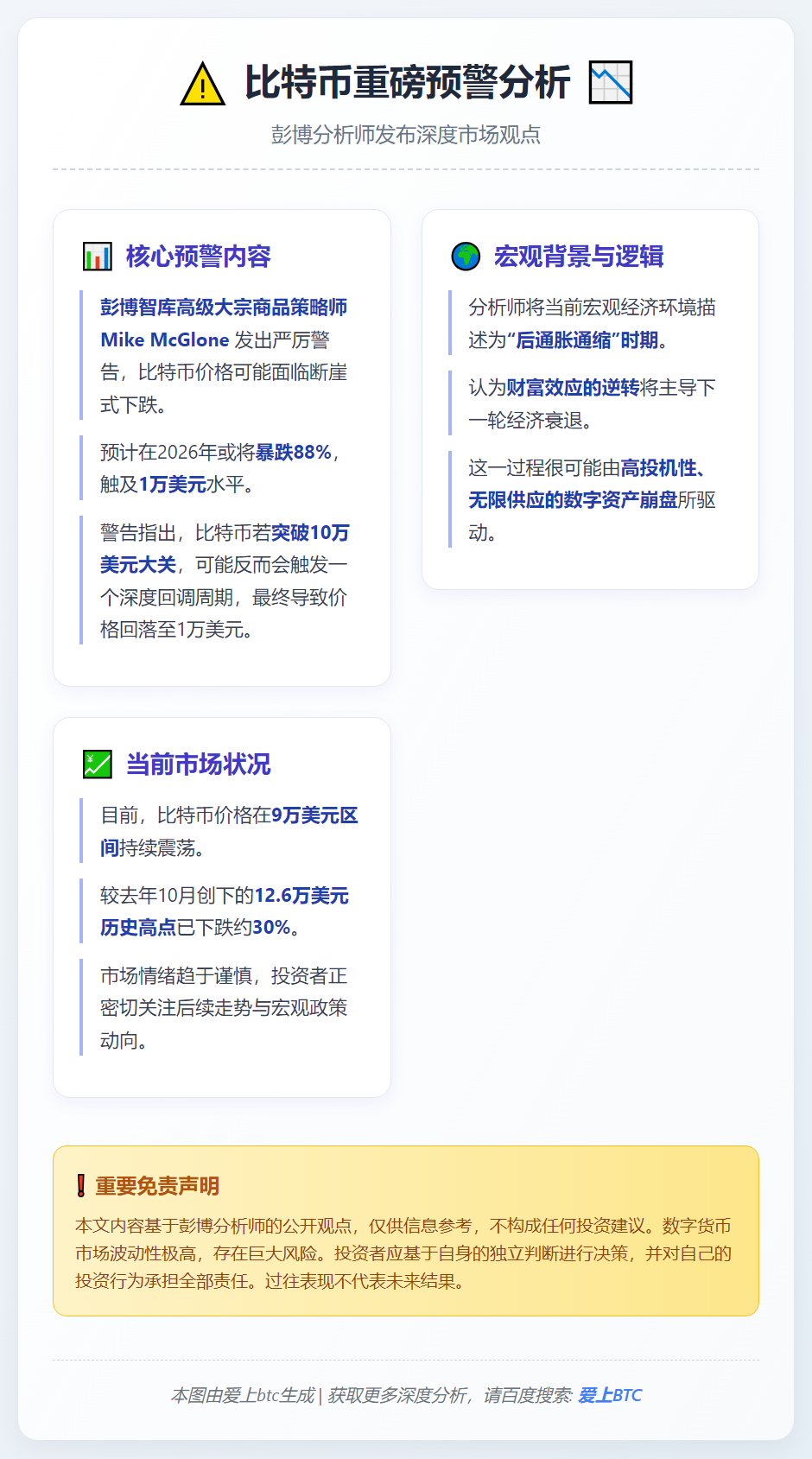Click the red exclamation mark icon
The height and width of the screenshot is (1459, 812).
tap(81, 1185)
